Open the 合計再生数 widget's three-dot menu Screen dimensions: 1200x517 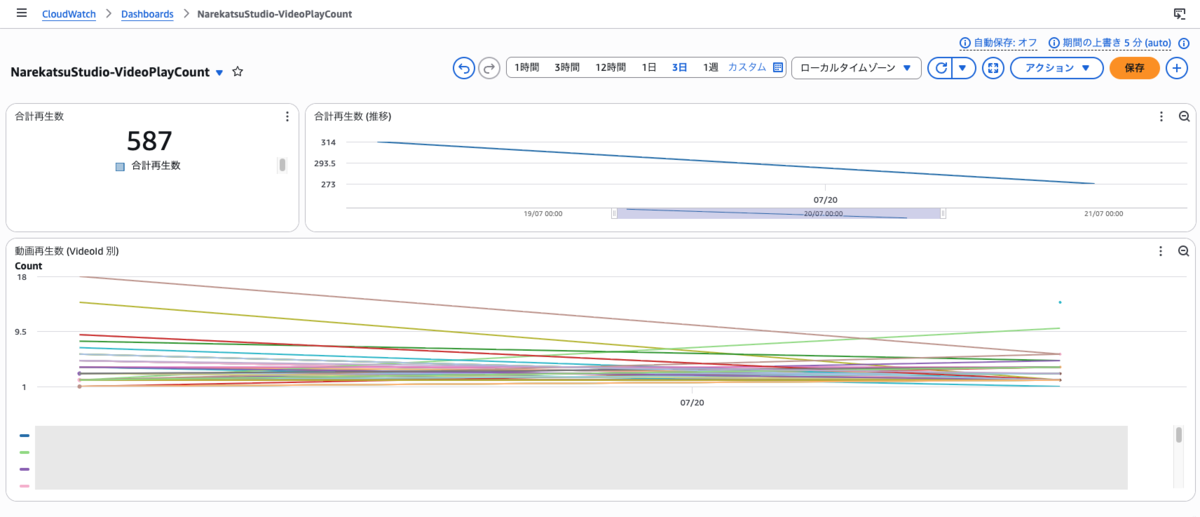(288, 116)
